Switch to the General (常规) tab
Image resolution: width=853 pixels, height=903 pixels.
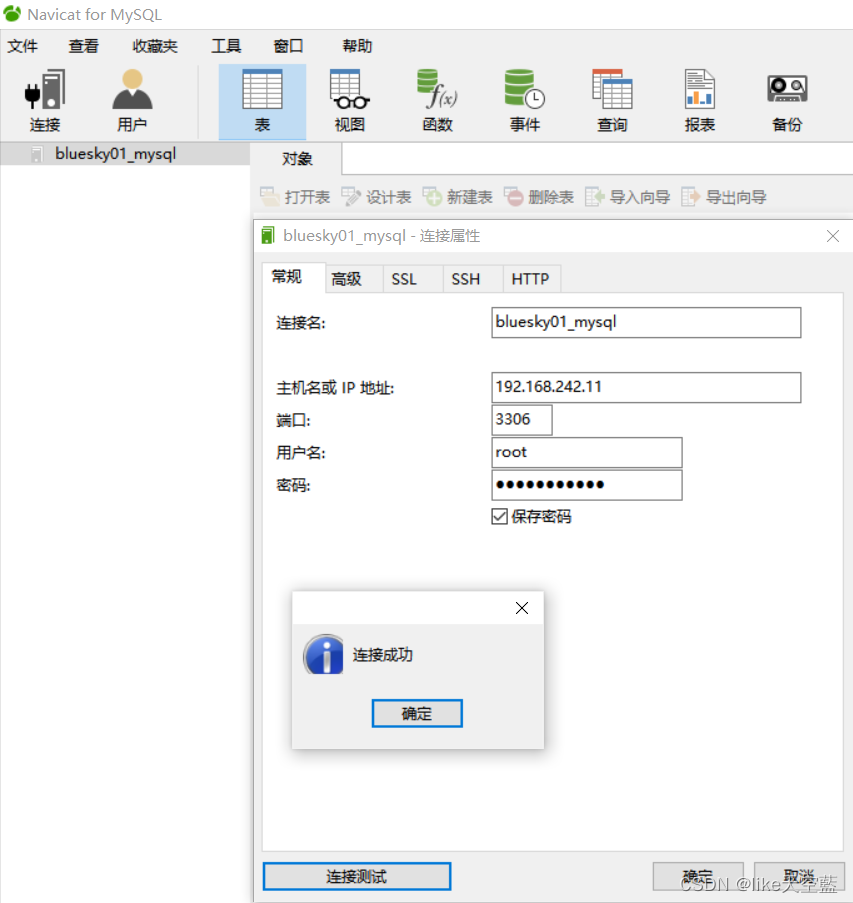point(293,278)
